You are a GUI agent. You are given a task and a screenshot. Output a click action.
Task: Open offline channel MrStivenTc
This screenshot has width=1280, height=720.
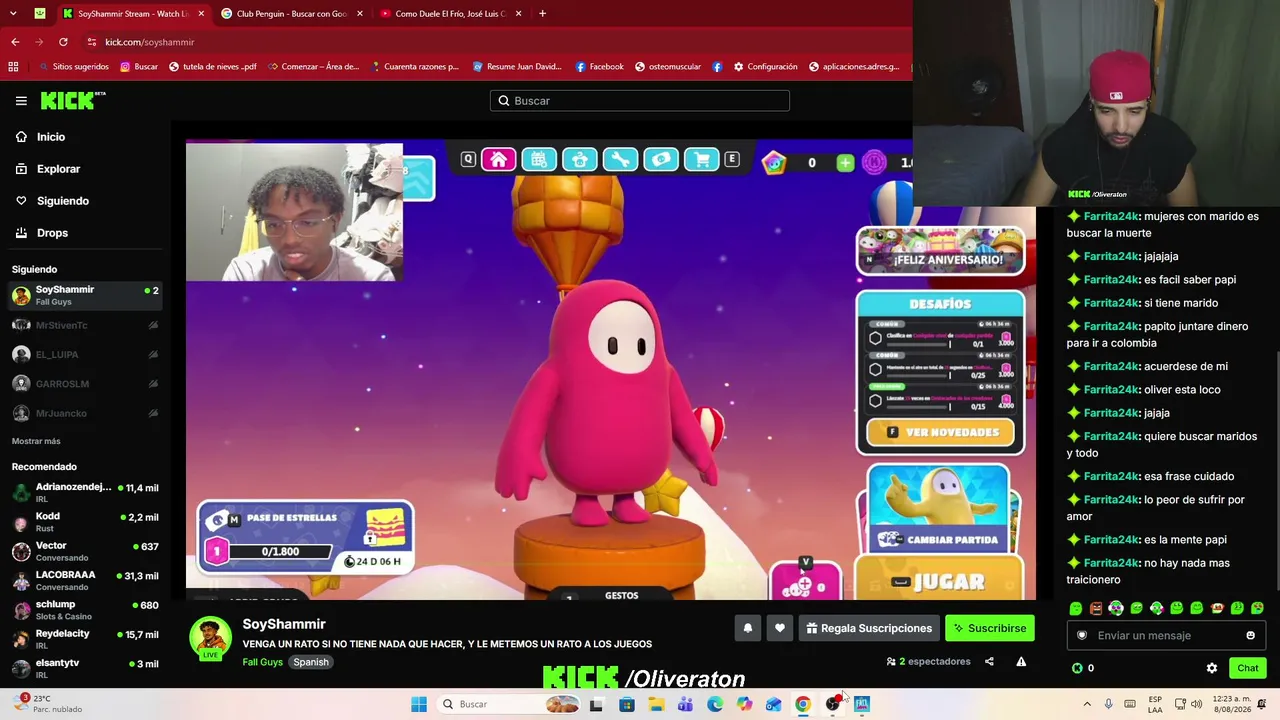84,325
